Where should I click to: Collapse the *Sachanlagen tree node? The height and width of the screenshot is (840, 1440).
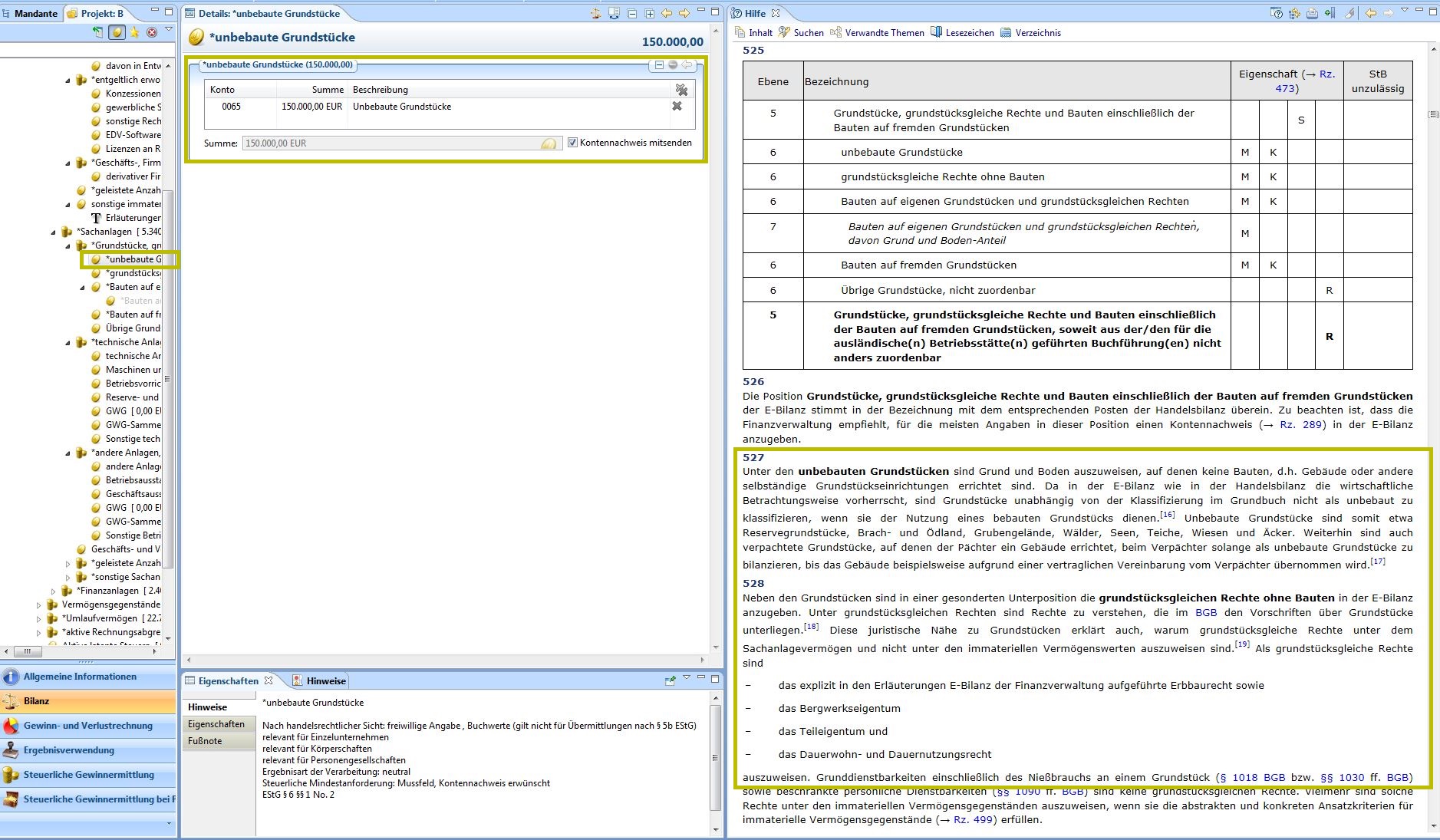click(53, 232)
